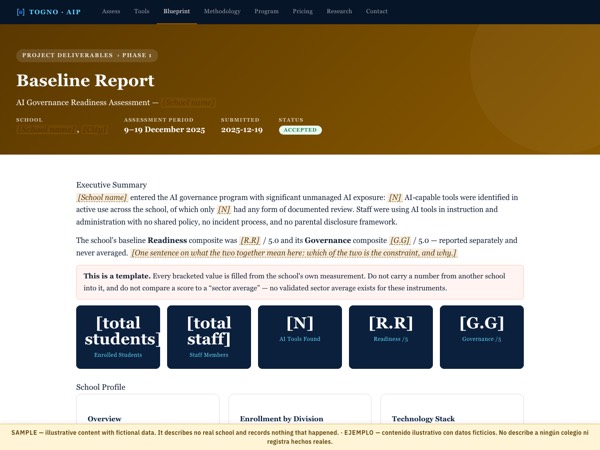Click the Executive Summary heading
This screenshot has height=450, width=600.
(111, 185)
